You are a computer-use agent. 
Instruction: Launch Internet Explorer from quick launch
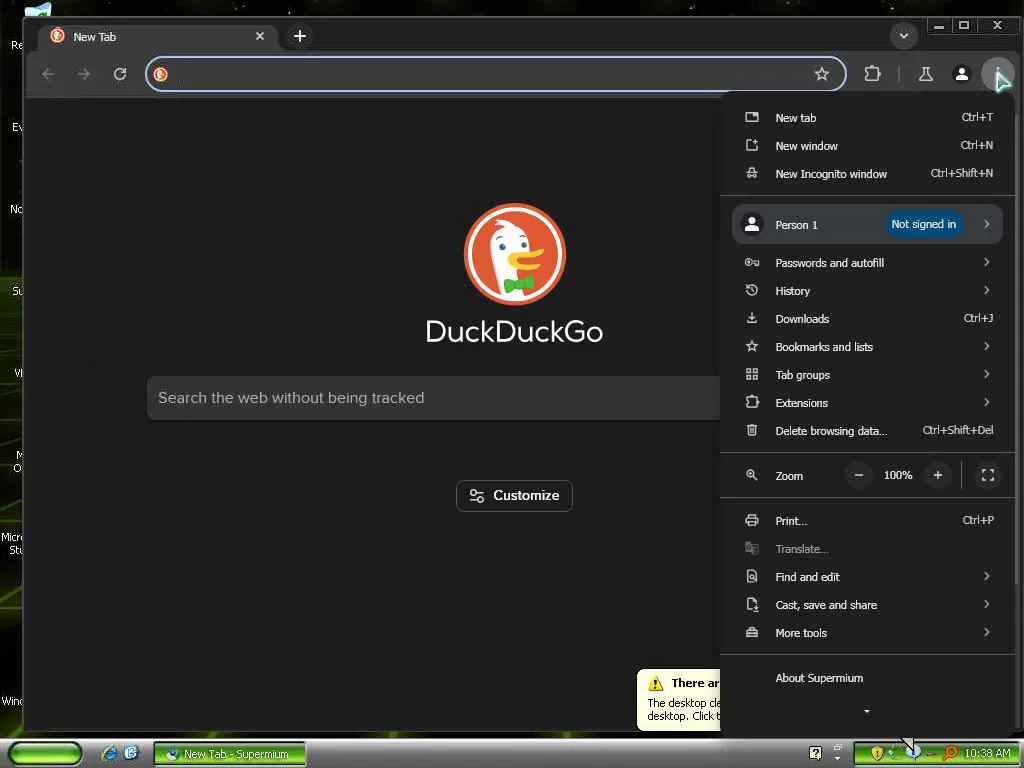(110, 754)
